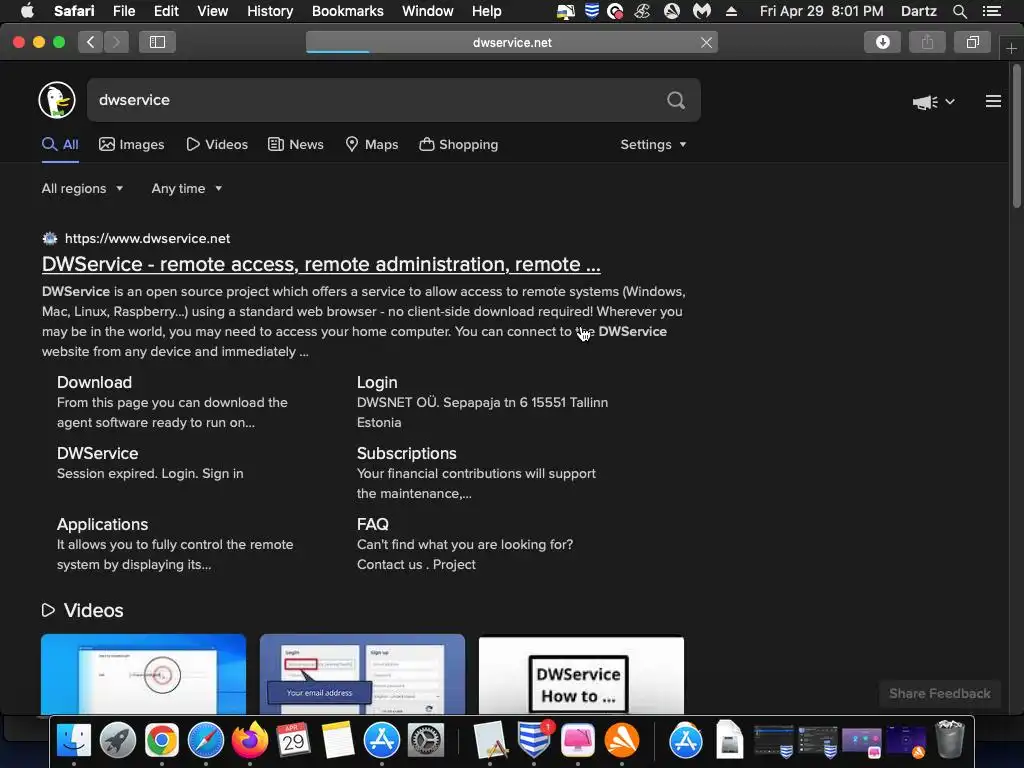This screenshot has height=768, width=1024.
Task: Open the Subscriptions sitelink
Action: point(406,453)
